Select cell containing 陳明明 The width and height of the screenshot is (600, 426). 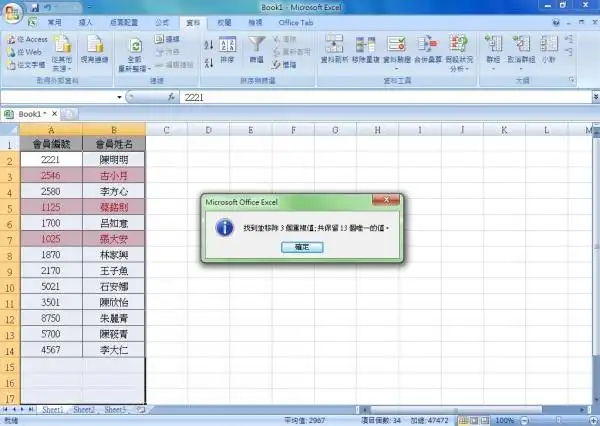[x=114, y=160]
